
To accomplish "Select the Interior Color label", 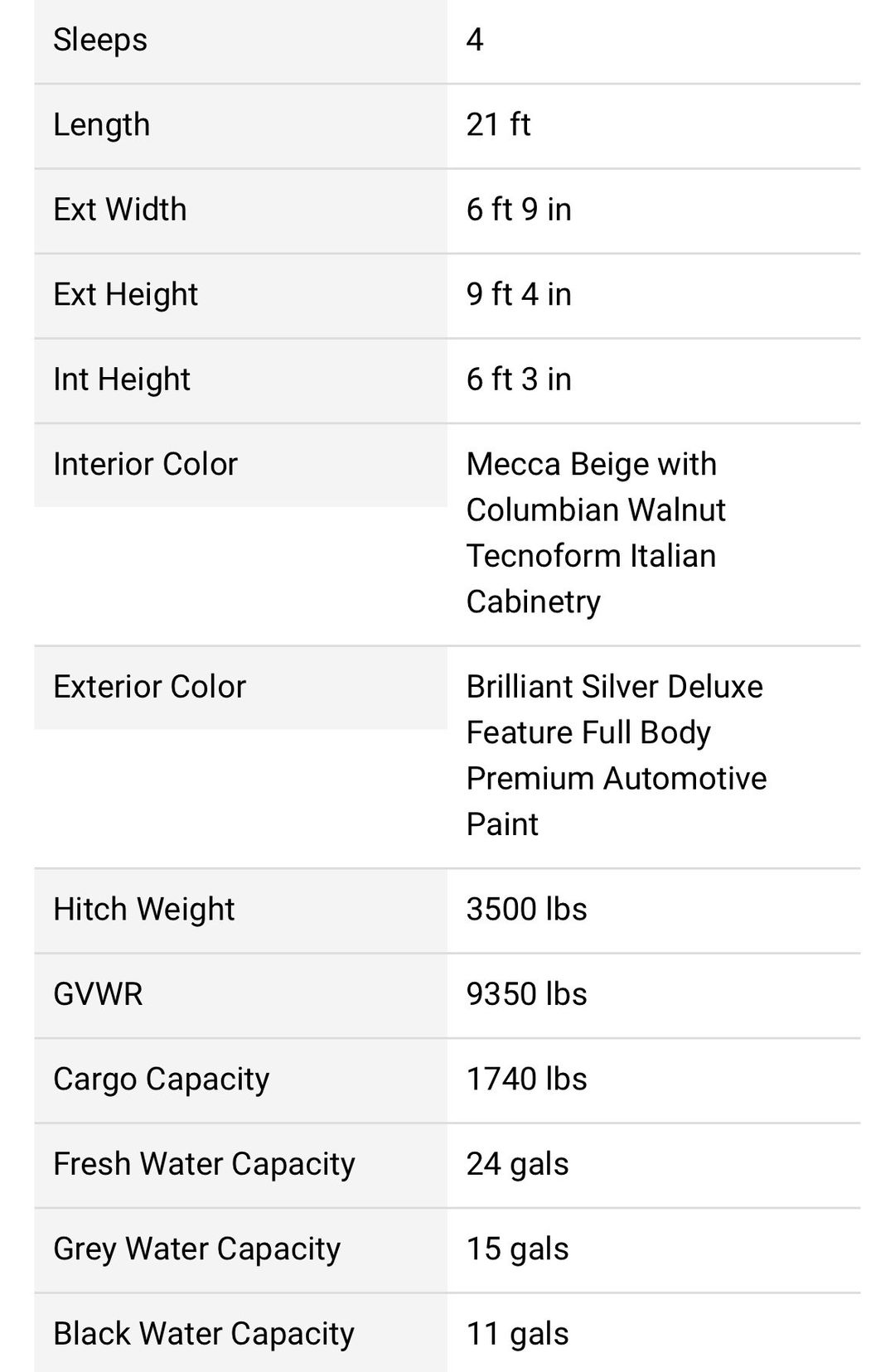I will [146, 464].
